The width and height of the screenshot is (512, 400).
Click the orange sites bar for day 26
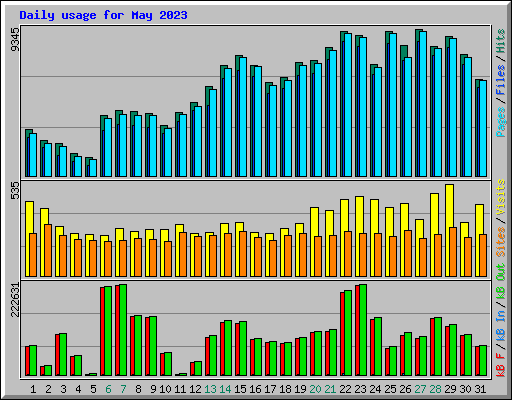click(408, 253)
